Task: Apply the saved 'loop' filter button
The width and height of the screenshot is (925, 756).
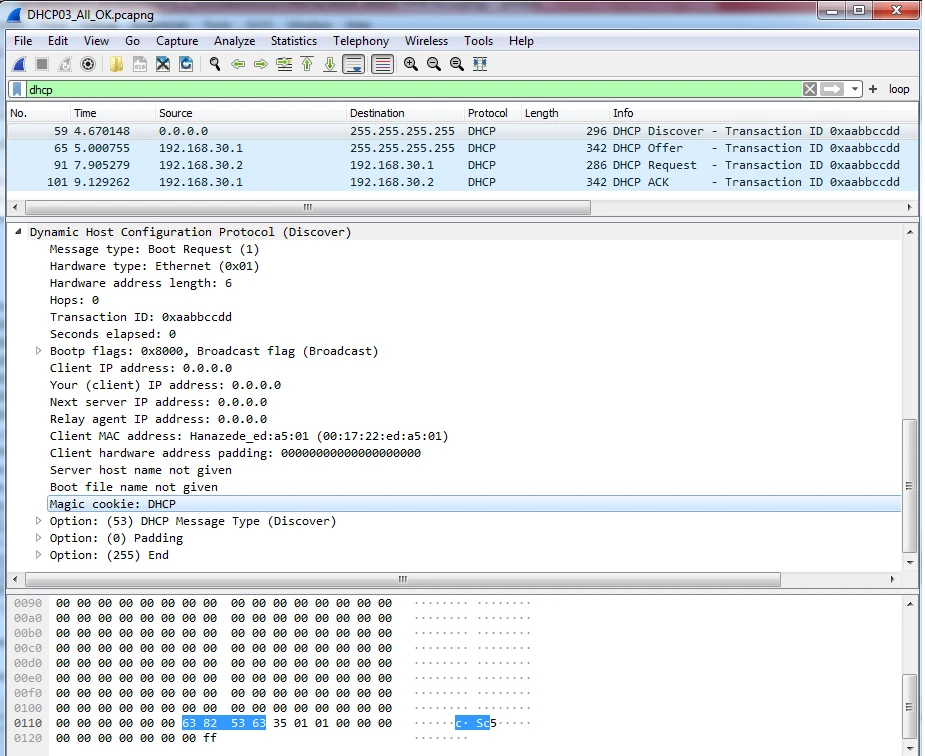Action: click(x=899, y=89)
